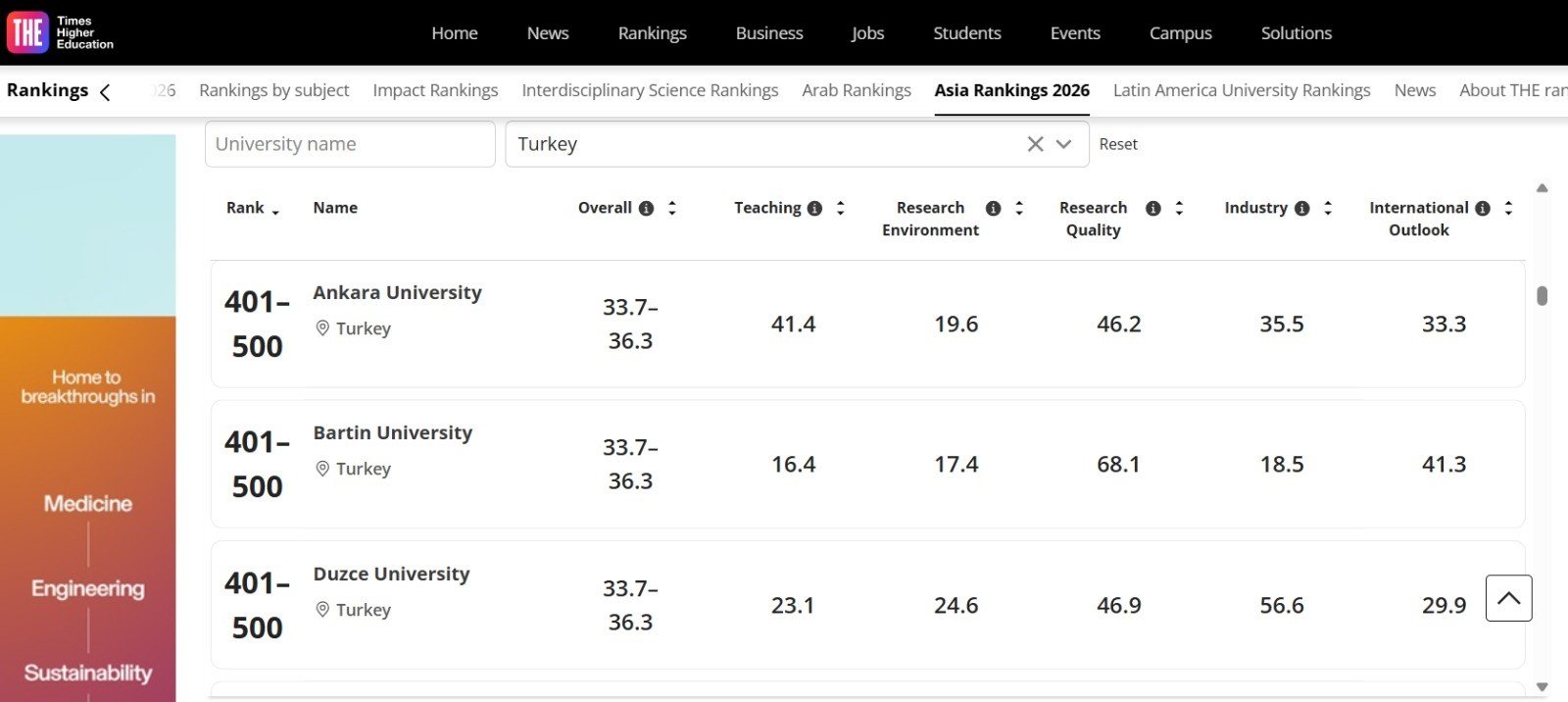Toggle sort arrows for Industry column
The height and width of the screenshot is (702, 1568).
point(1328,208)
